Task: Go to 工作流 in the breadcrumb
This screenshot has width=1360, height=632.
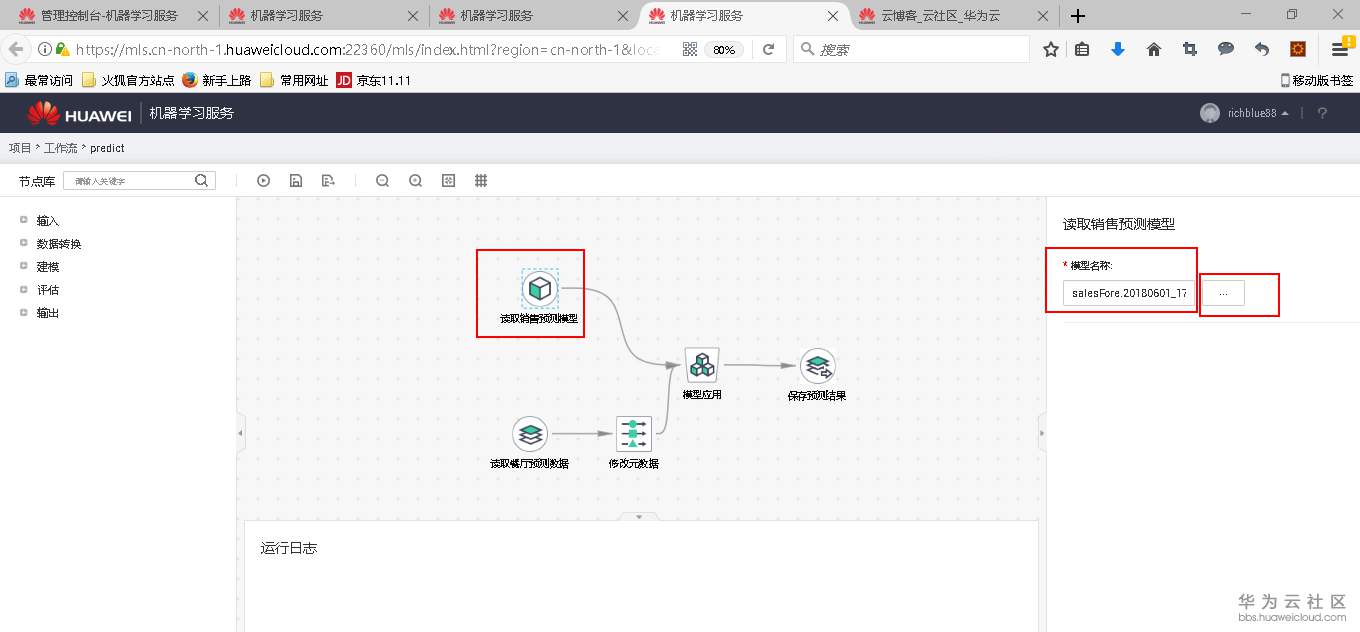Action: (61, 148)
